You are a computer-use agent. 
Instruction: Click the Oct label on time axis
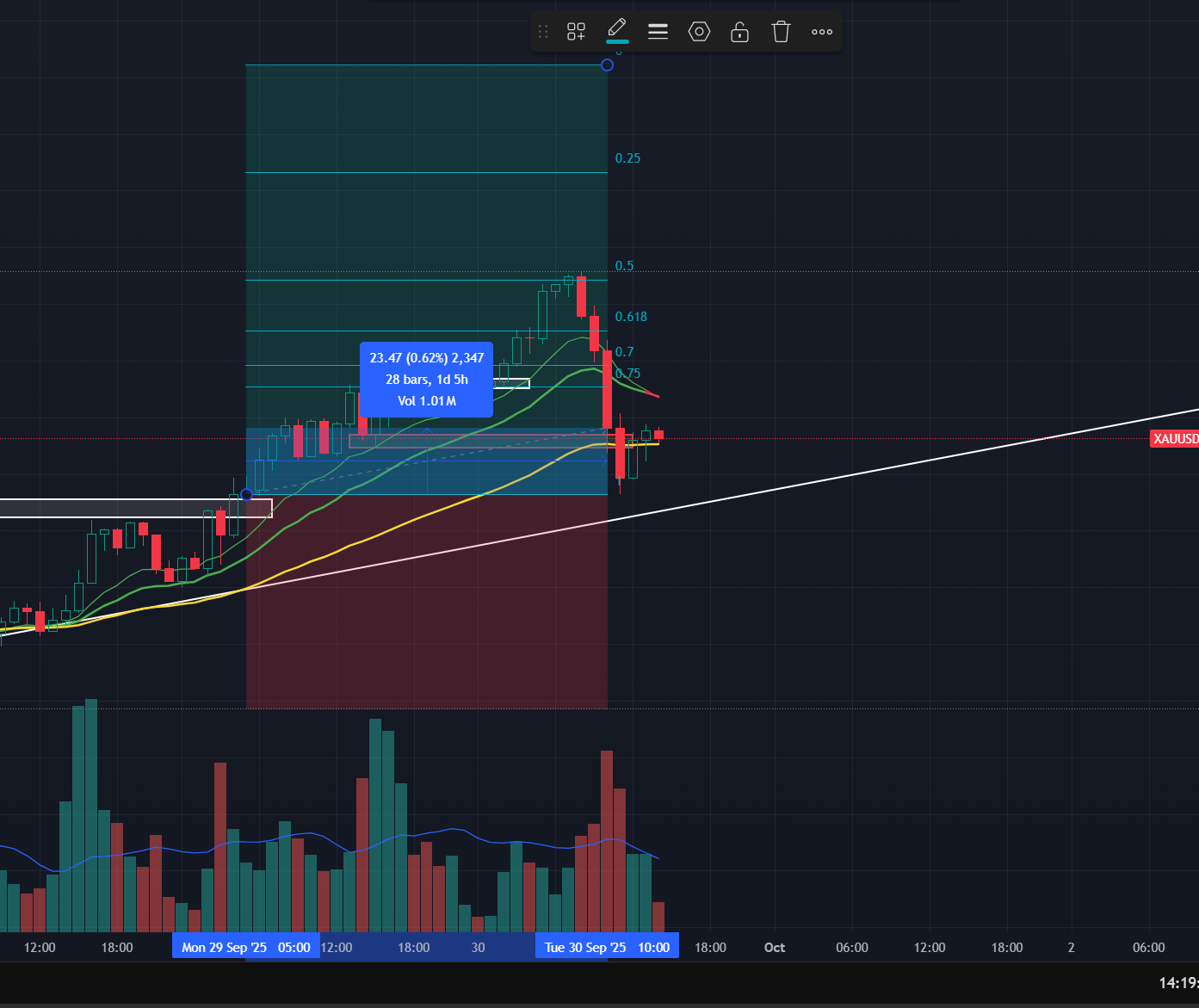click(x=775, y=947)
